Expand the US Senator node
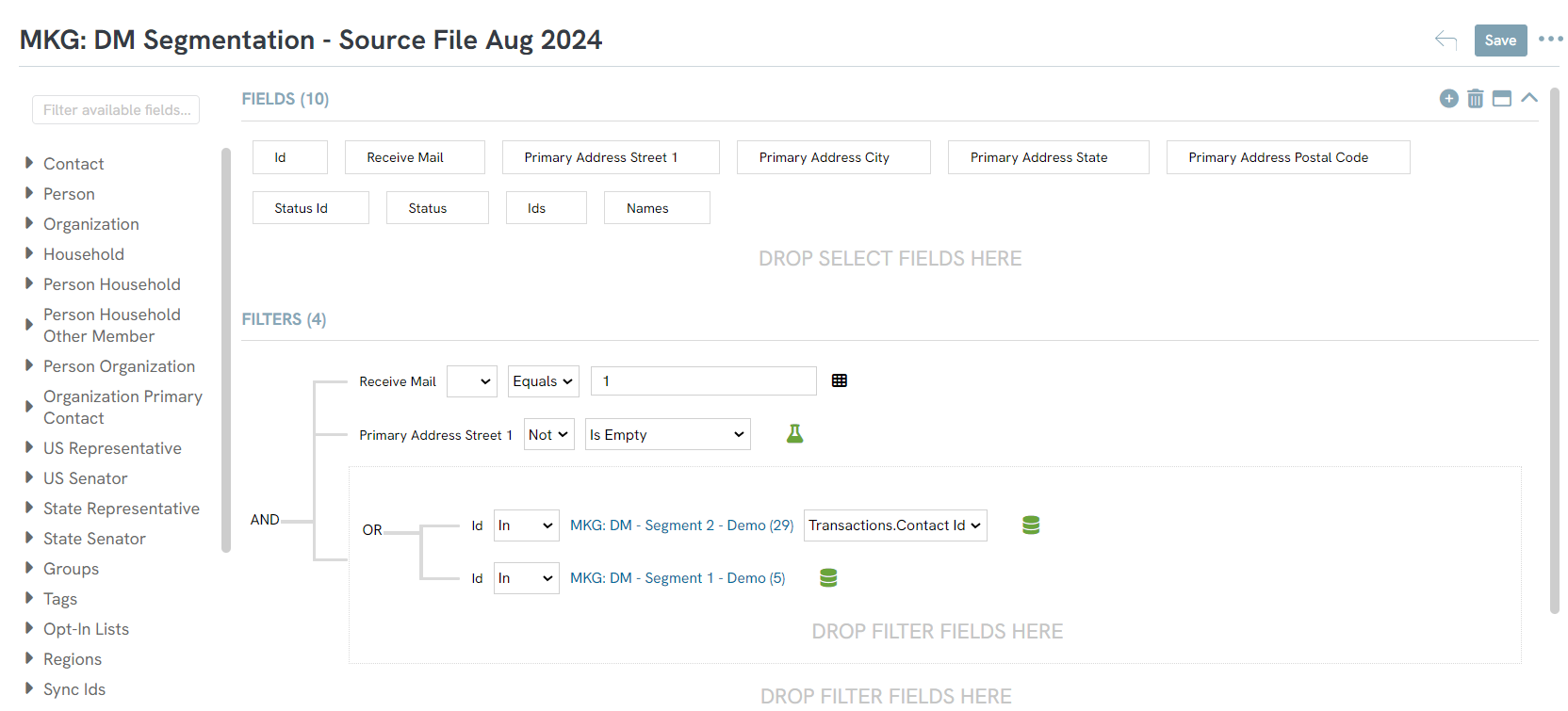 (29, 477)
